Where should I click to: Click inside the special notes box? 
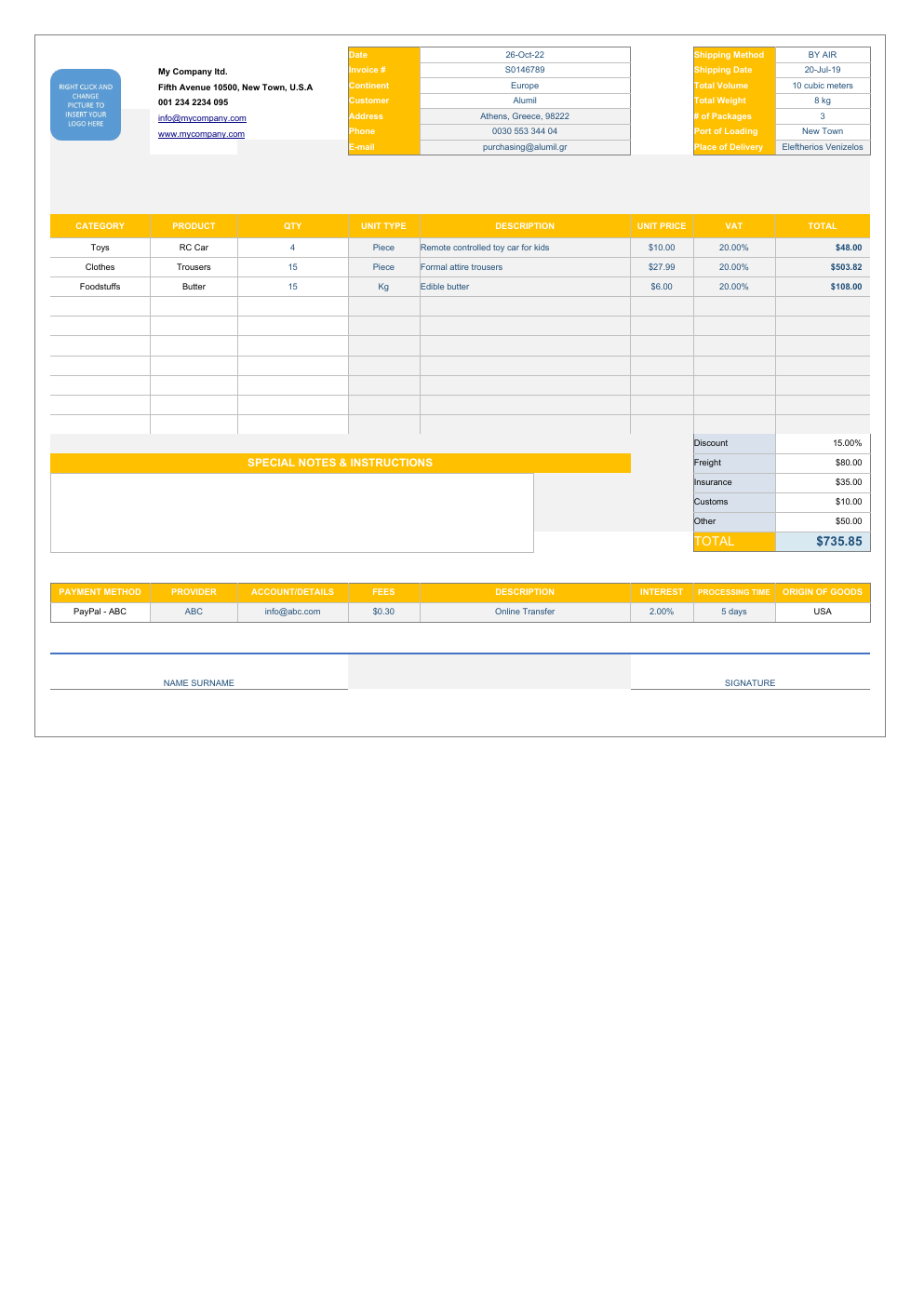pyautogui.click(x=292, y=513)
